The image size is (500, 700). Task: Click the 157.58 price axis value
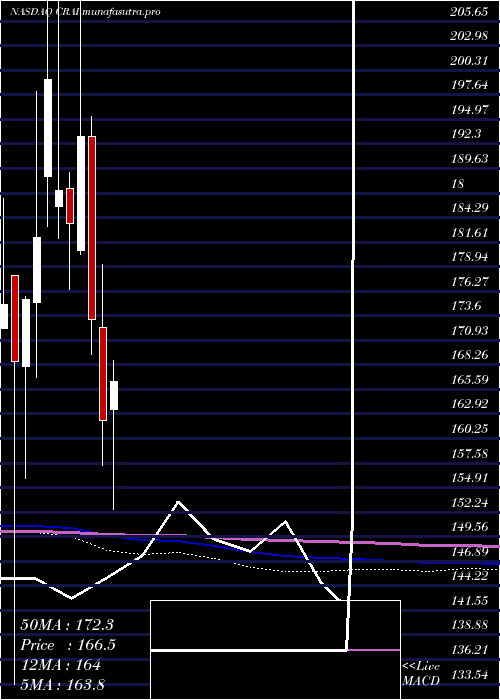click(468, 454)
